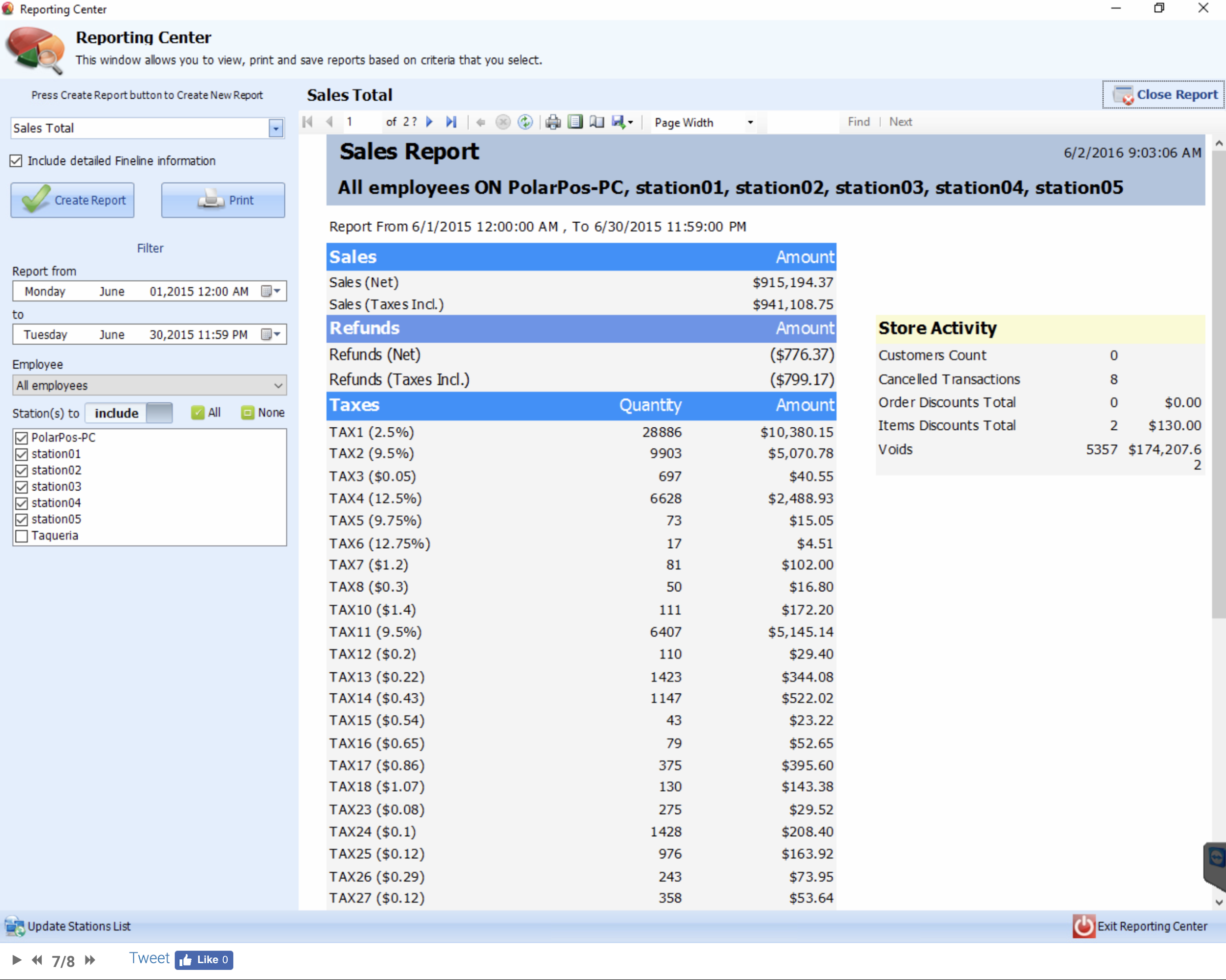
Task: Open page setup
Action: pos(597,122)
